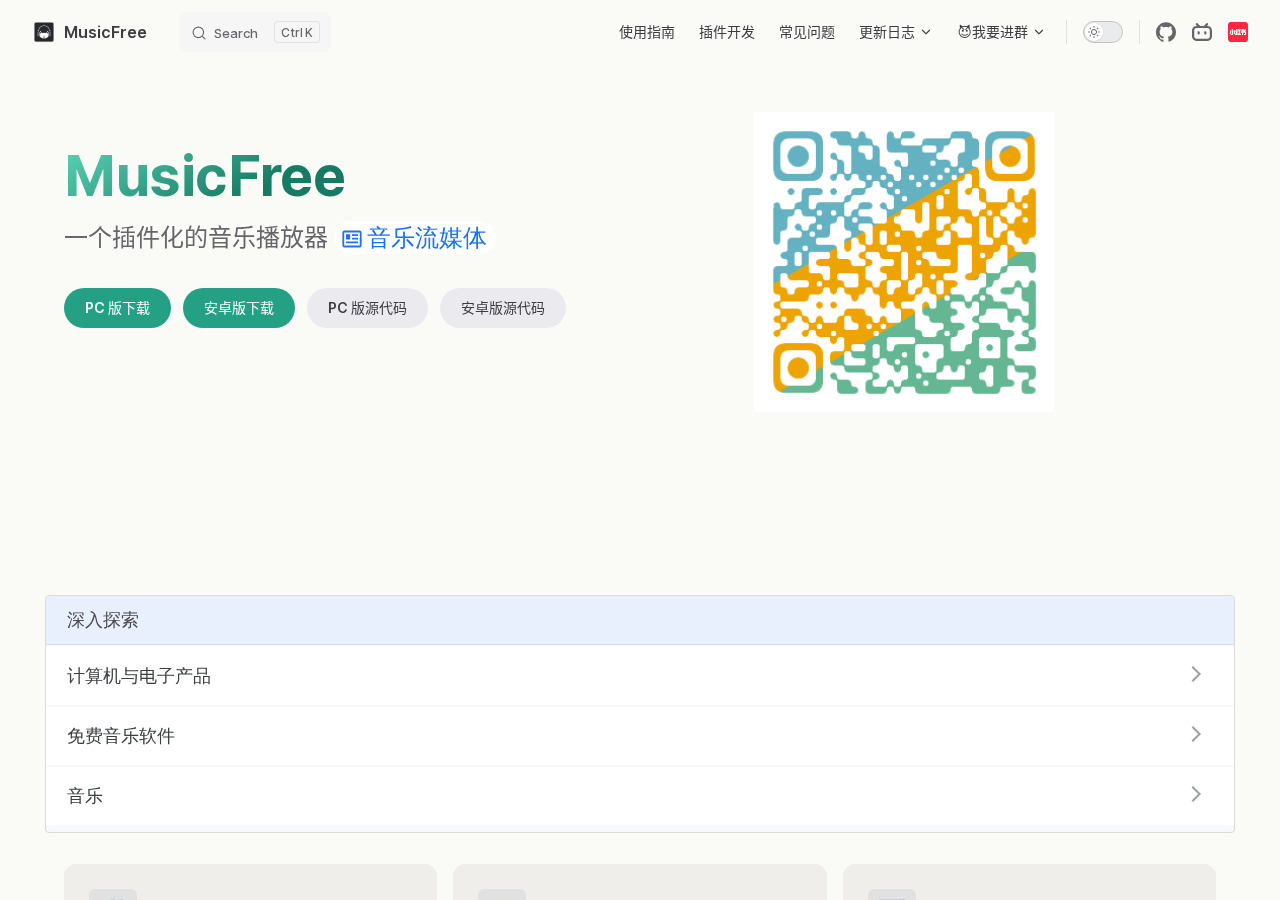This screenshot has height=900, width=1280.
Task: Click the QR code image
Action: click(x=904, y=262)
